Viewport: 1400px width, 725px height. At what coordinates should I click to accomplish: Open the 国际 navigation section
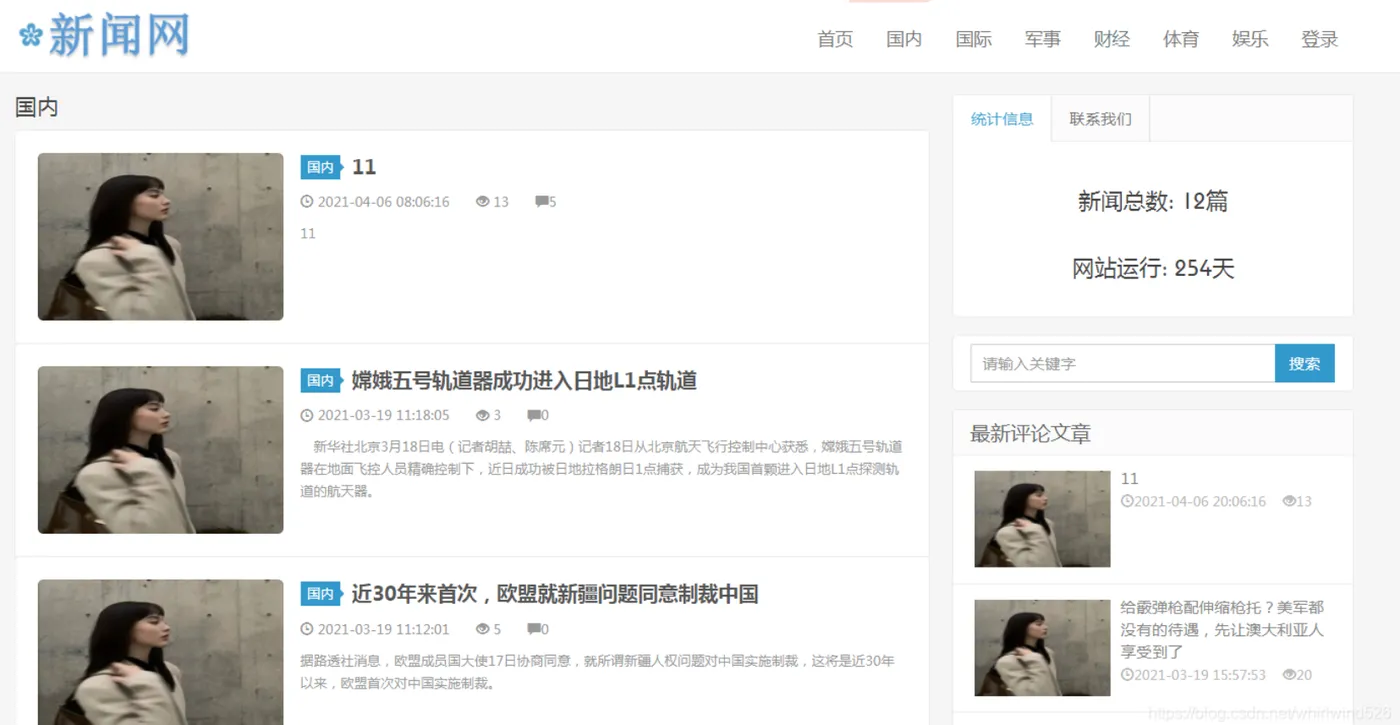(973, 39)
